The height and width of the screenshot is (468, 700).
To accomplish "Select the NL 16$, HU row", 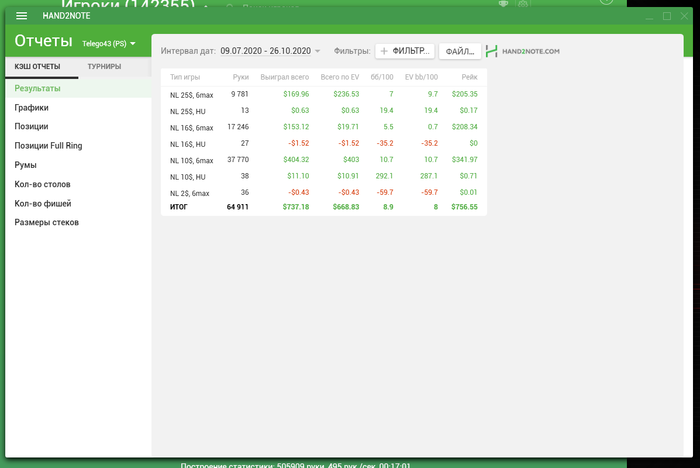I will pyautogui.click(x=324, y=143).
